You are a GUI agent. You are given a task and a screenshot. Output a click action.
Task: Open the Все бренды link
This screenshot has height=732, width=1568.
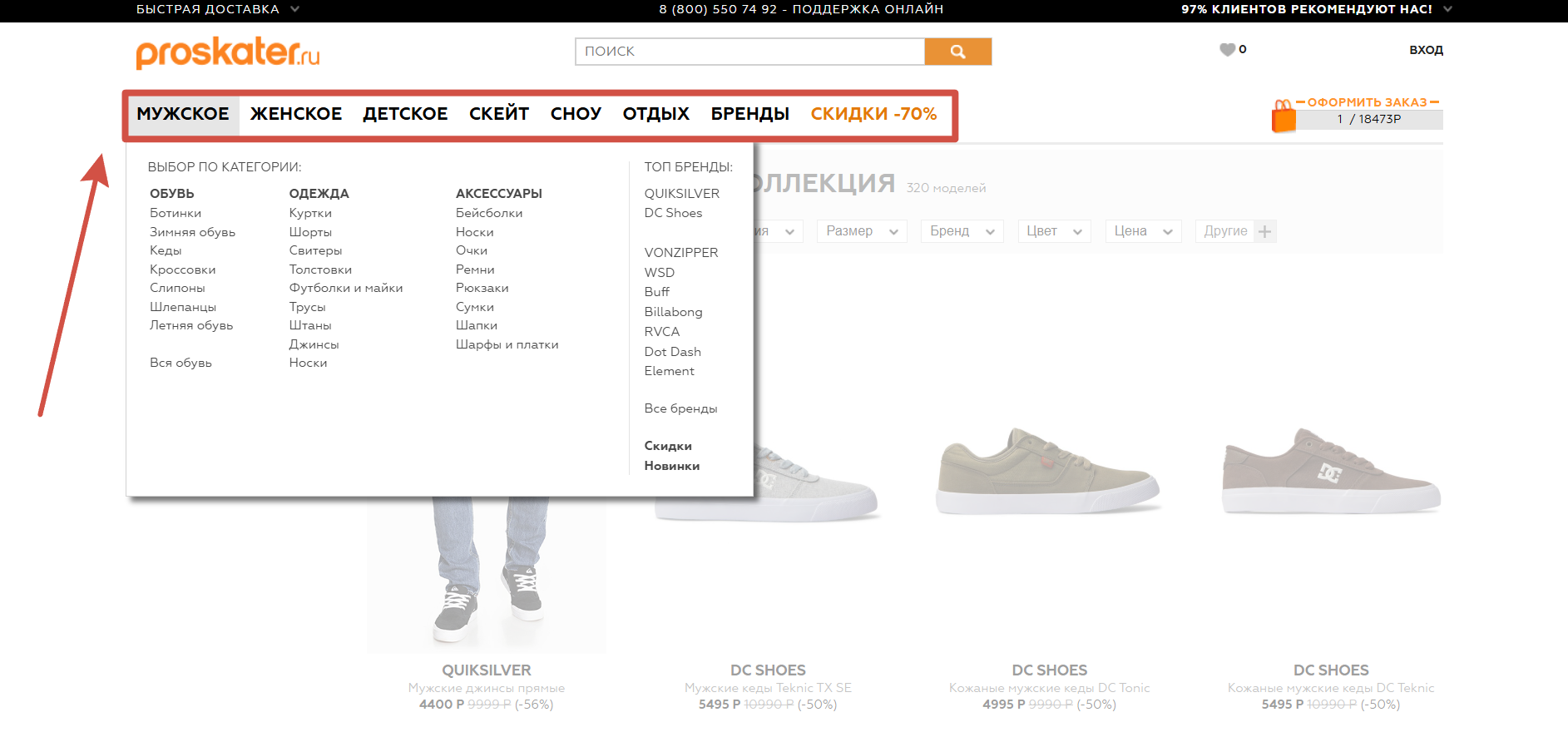pos(680,408)
